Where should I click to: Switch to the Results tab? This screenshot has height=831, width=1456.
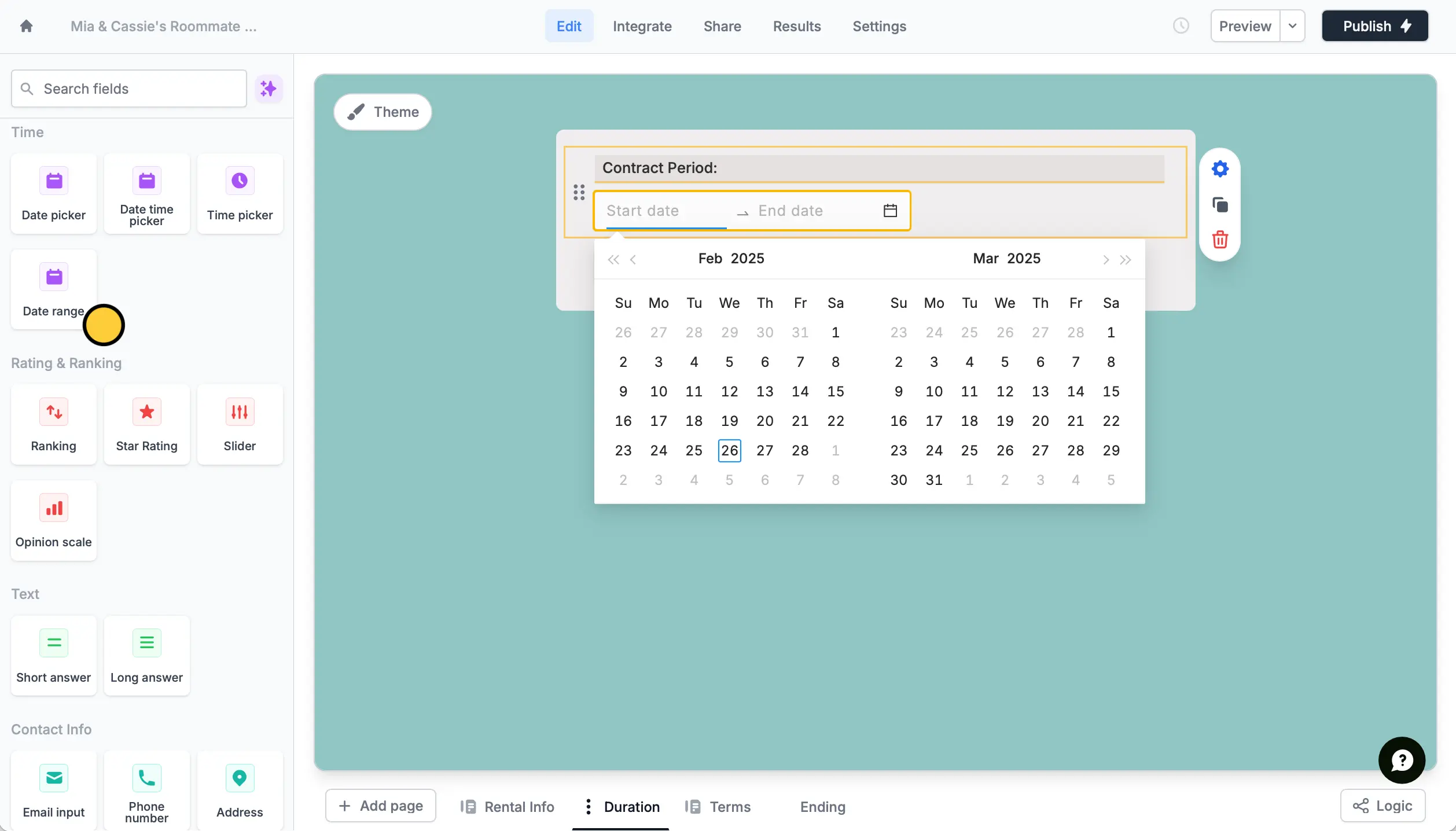797,26
